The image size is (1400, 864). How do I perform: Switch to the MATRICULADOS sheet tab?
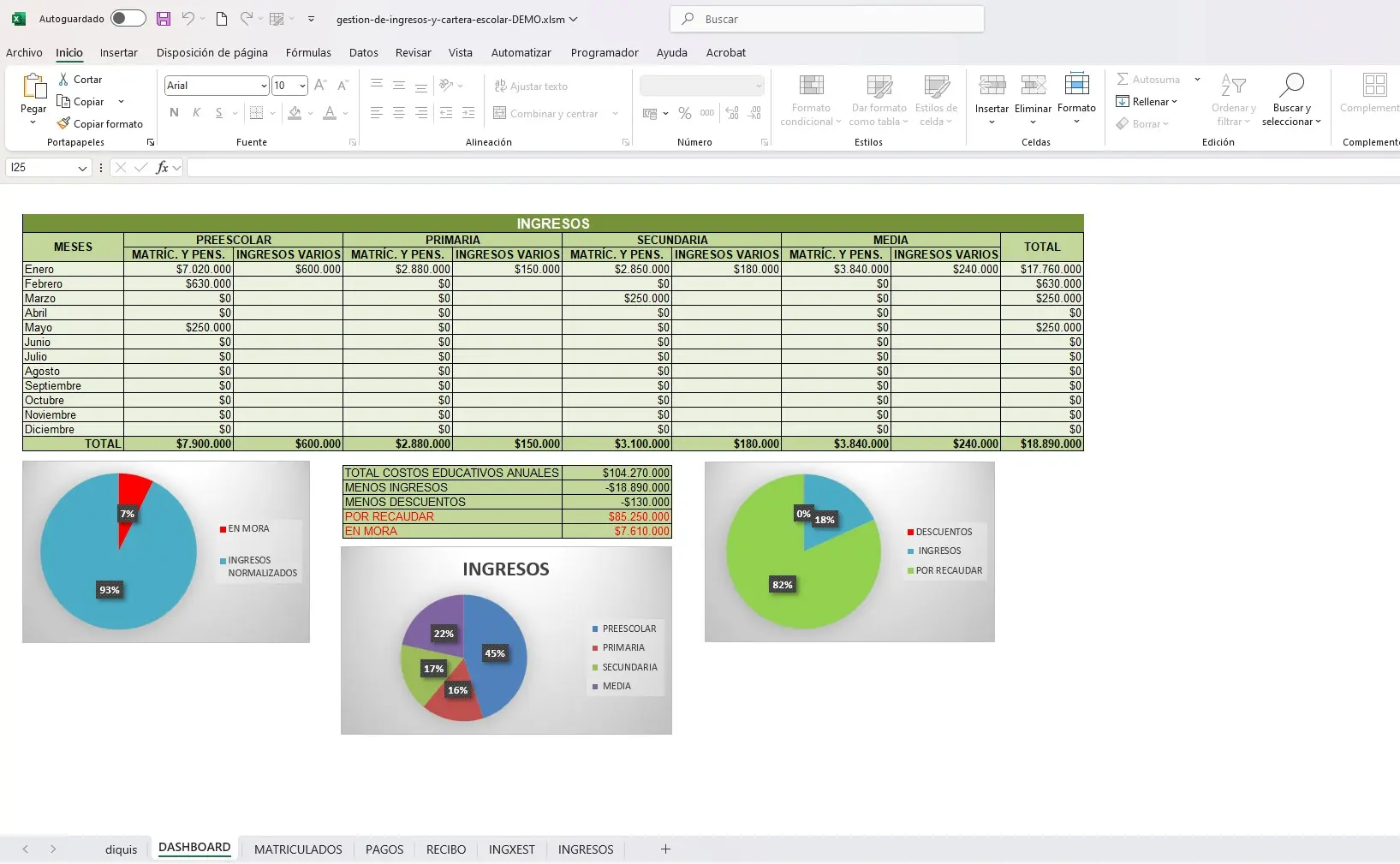[298, 849]
